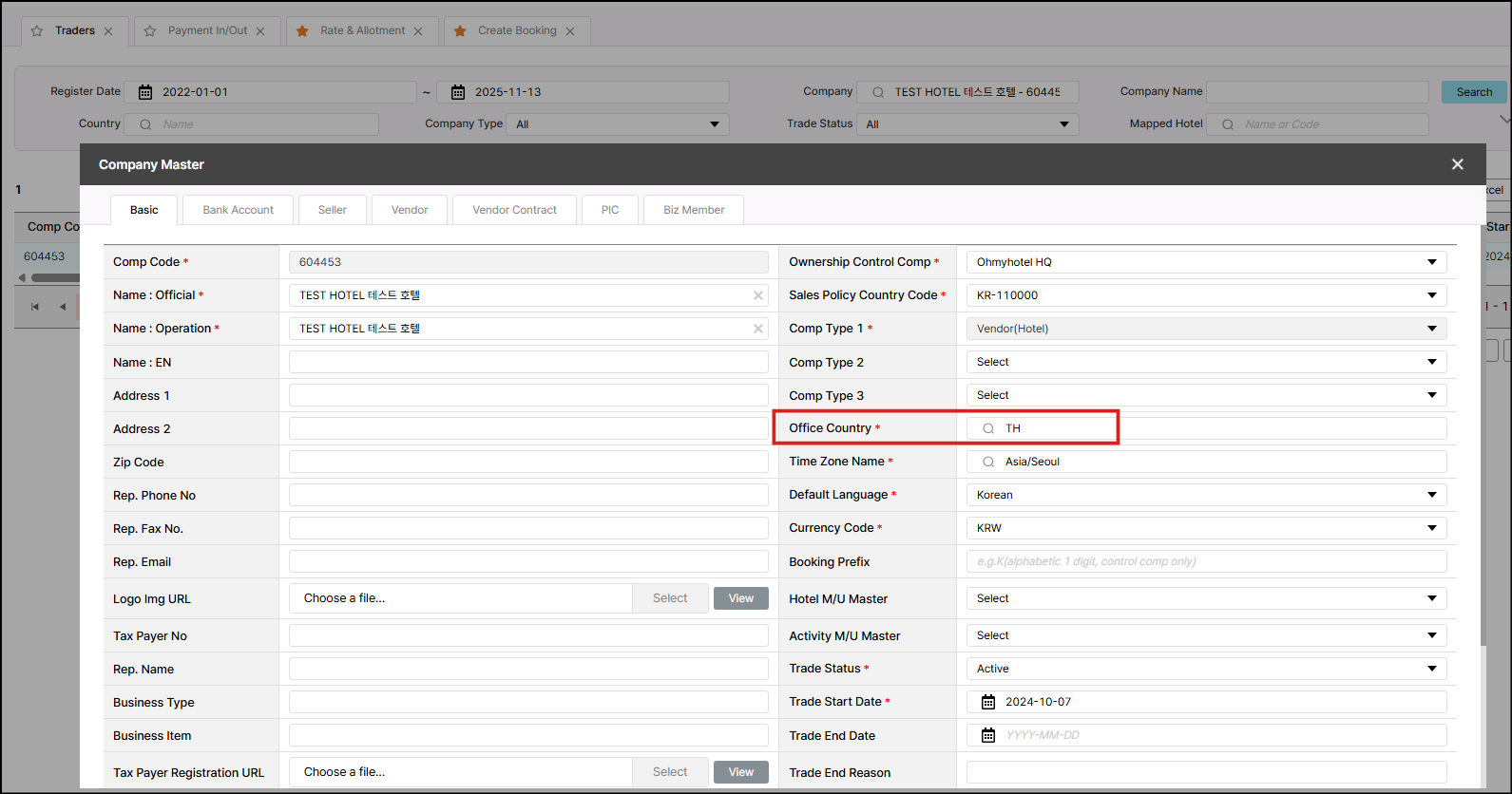Clear the Name : Operation field with X icon
The image size is (1512, 794).
click(x=758, y=329)
